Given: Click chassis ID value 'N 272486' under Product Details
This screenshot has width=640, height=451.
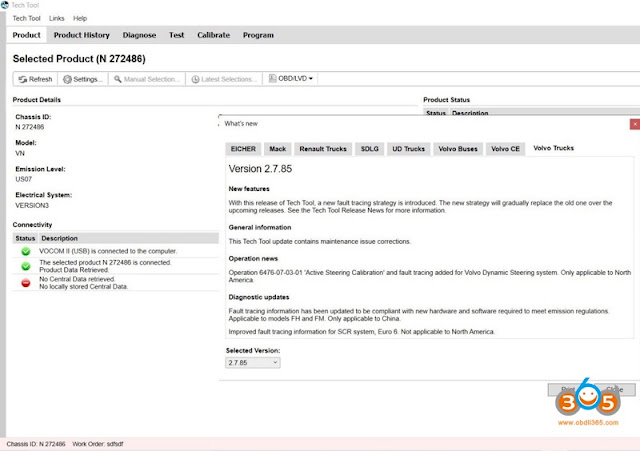Looking at the screenshot, I should click(30, 127).
